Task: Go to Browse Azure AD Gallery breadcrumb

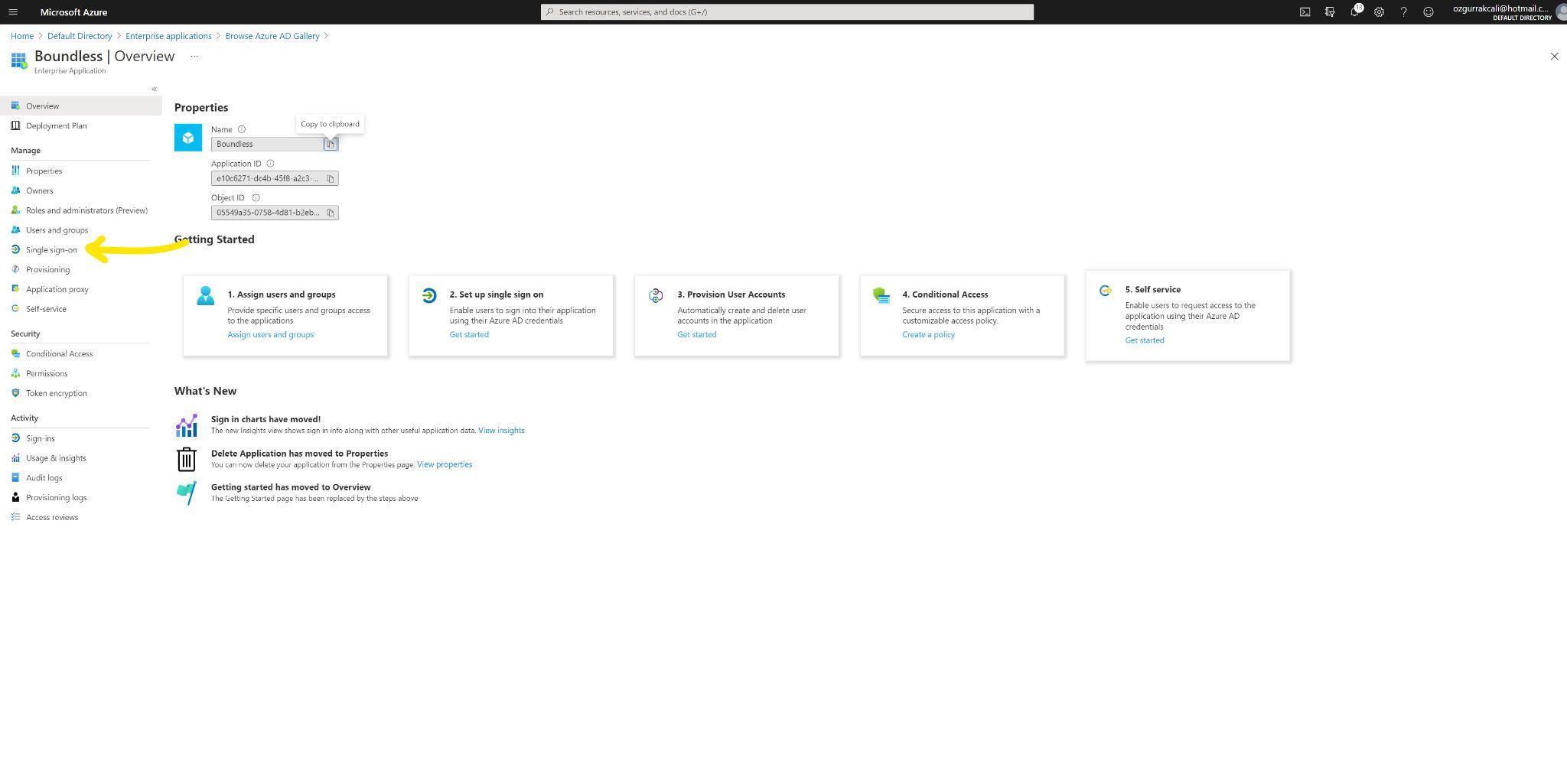Action: (272, 36)
